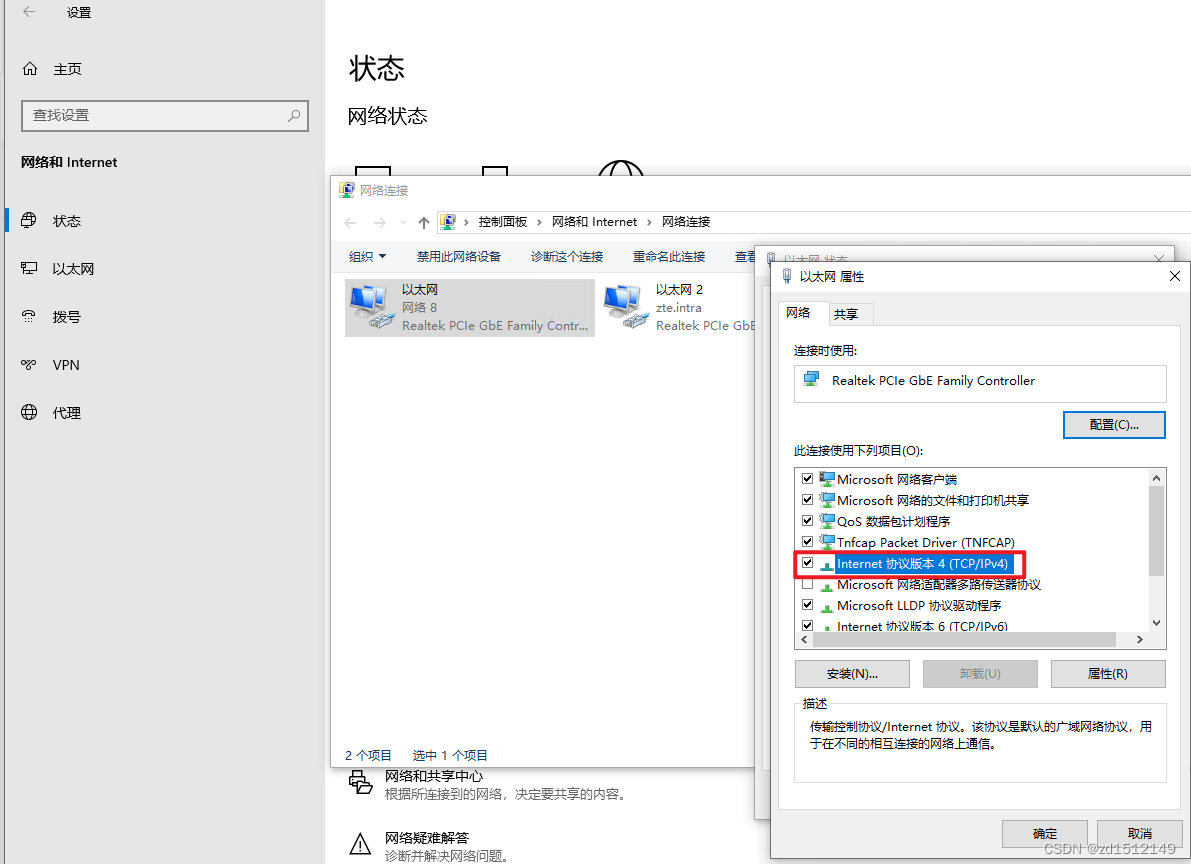Expand chevron before 控制面板 in address bar

(466, 222)
